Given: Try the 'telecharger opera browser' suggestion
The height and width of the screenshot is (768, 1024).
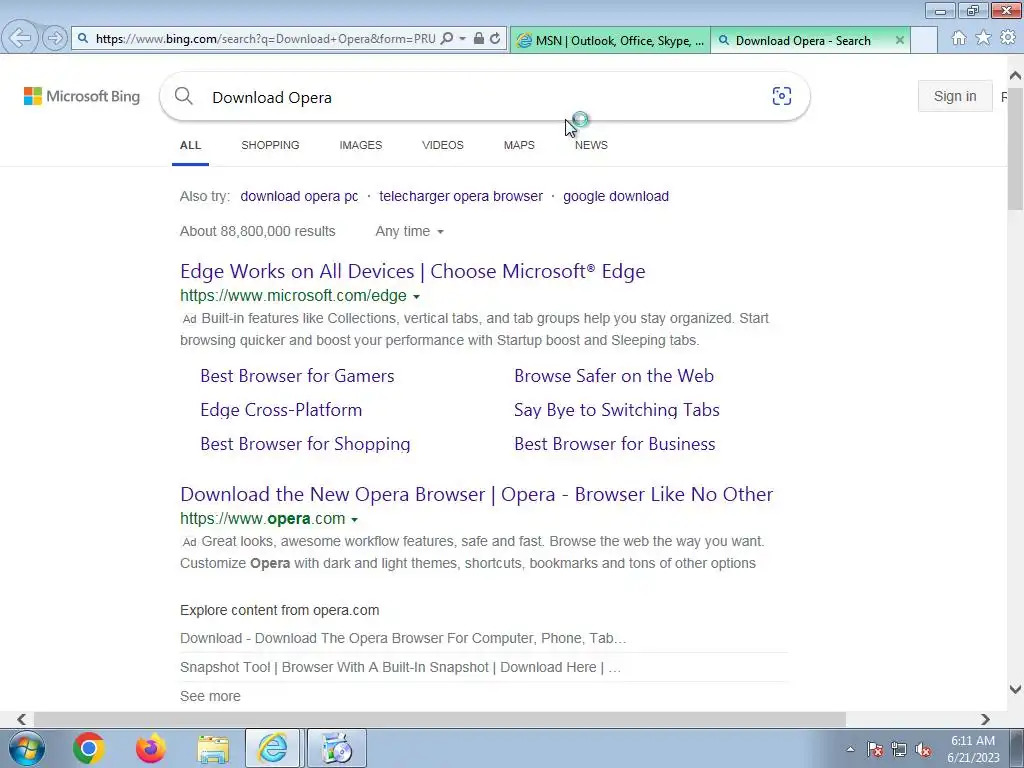Looking at the screenshot, I should [x=461, y=196].
